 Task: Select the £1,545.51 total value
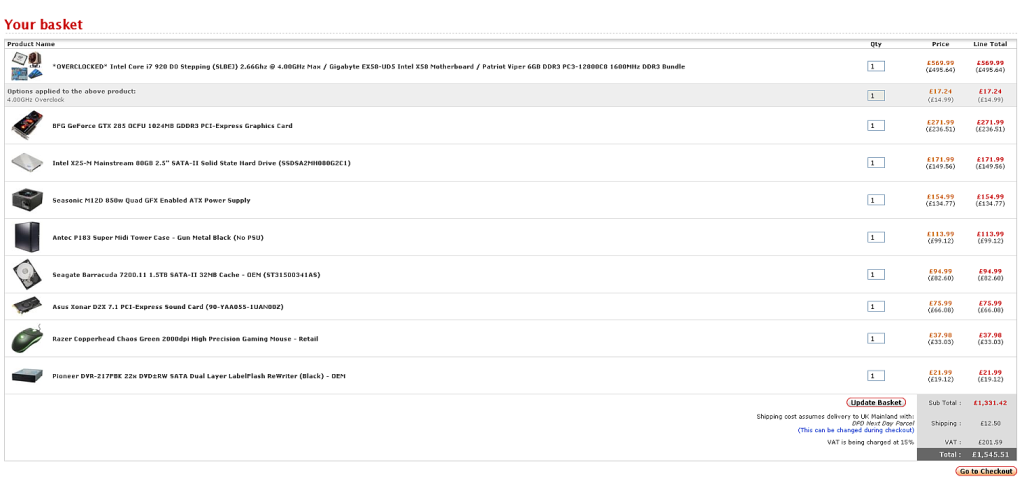pos(990,454)
